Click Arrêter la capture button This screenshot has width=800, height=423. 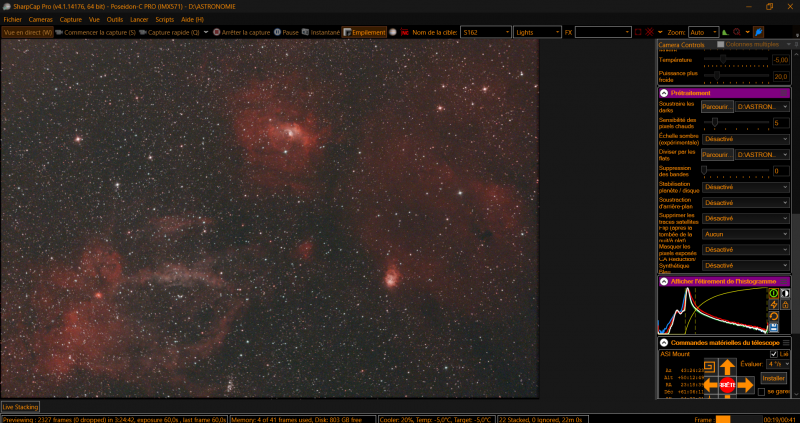pos(241,32)
